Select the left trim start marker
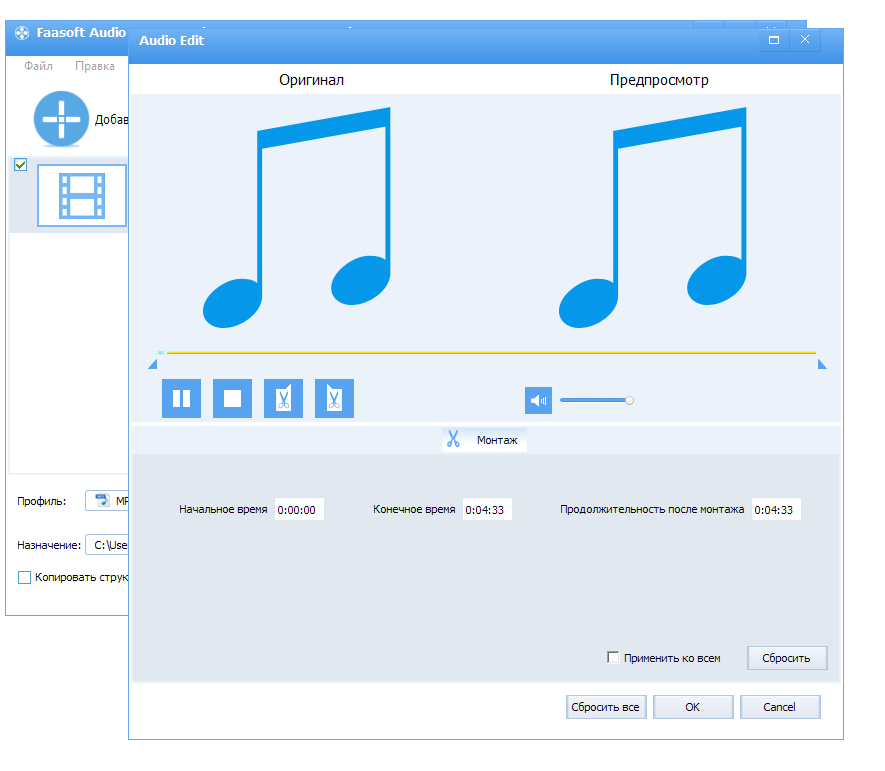Image resolution: width=885 pixels, height=771 pixels. click(153, 365)
